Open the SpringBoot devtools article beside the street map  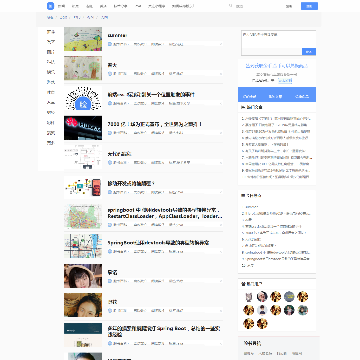[x=158, y=243]
